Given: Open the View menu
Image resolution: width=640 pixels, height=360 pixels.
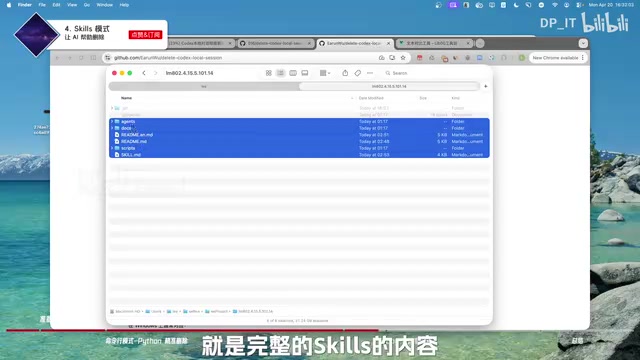Looking at the screenshot, I should click(72, 5).
